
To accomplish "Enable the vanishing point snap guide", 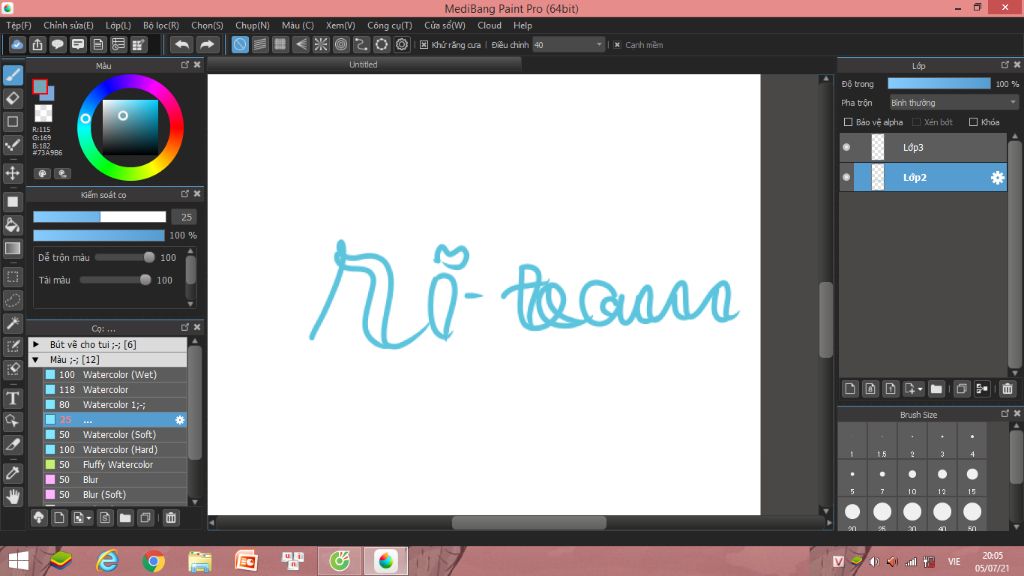I will point(300,44).
